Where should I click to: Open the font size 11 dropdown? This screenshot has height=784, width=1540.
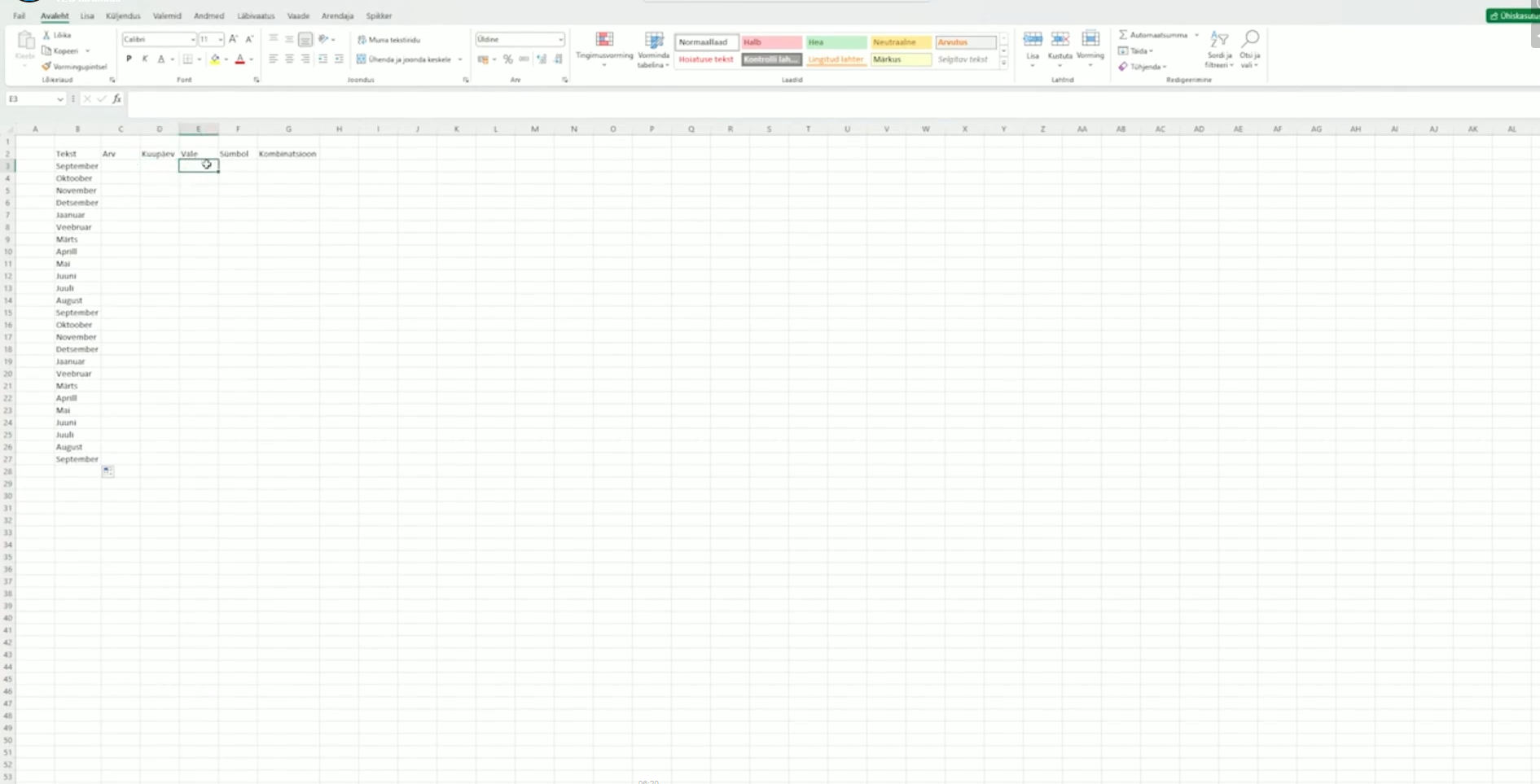coord(221,40)
